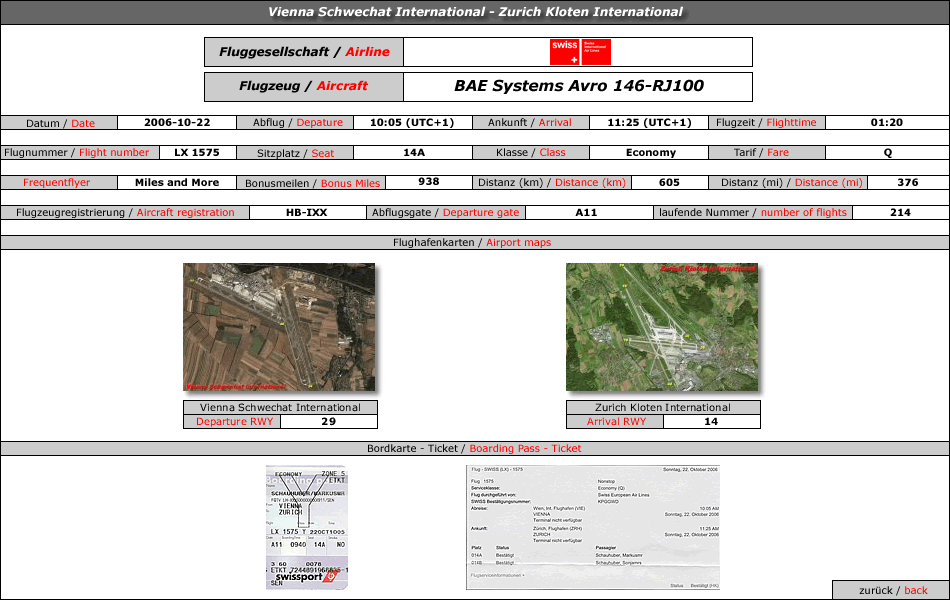The width and height of the screenshot is (950, 600).
Task: Click the Miles and More frequent flyer value
Action: tap(177, 182)
